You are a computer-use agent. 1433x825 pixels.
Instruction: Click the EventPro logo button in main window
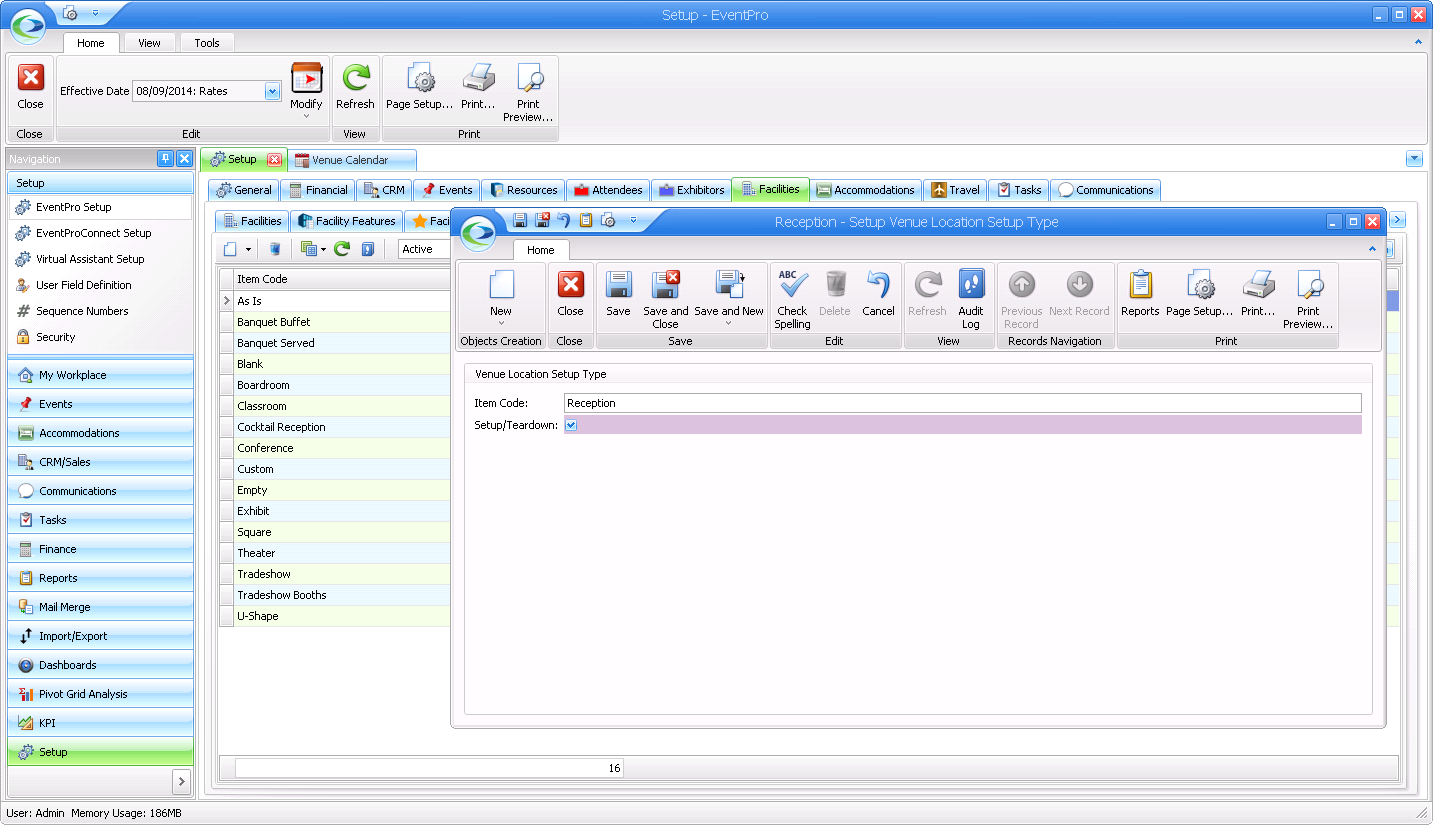click(x=27, y=25)
